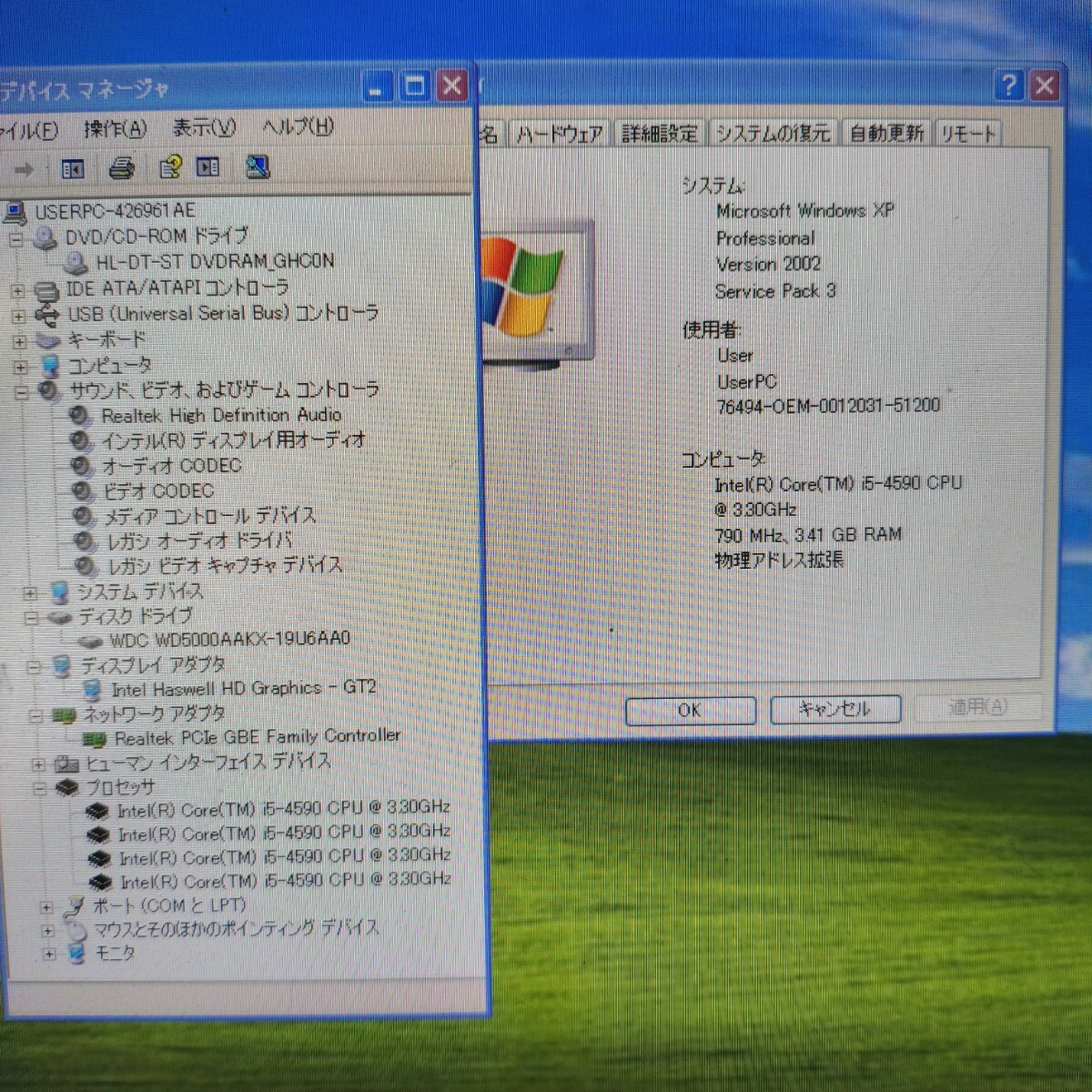Select Realtek PCIe GBE Family Controller
Viewport: 1092px width, 1092px height.
pos(257,737)
